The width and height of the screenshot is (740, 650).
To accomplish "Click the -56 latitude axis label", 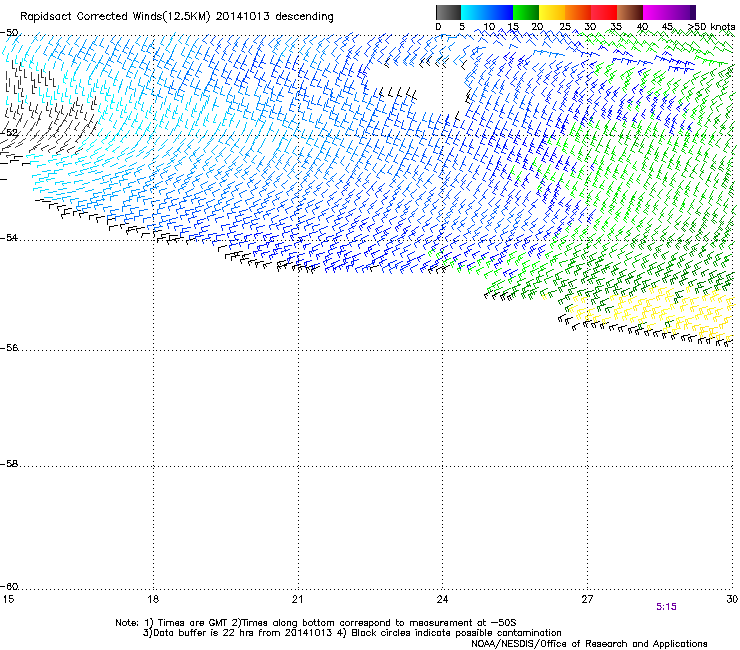I will [9, 348].
